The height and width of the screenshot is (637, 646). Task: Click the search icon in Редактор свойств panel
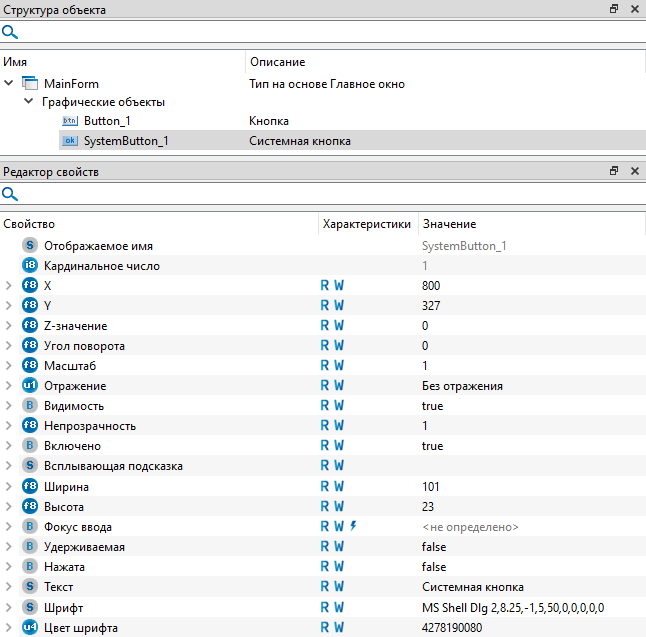tap(10, 194)
